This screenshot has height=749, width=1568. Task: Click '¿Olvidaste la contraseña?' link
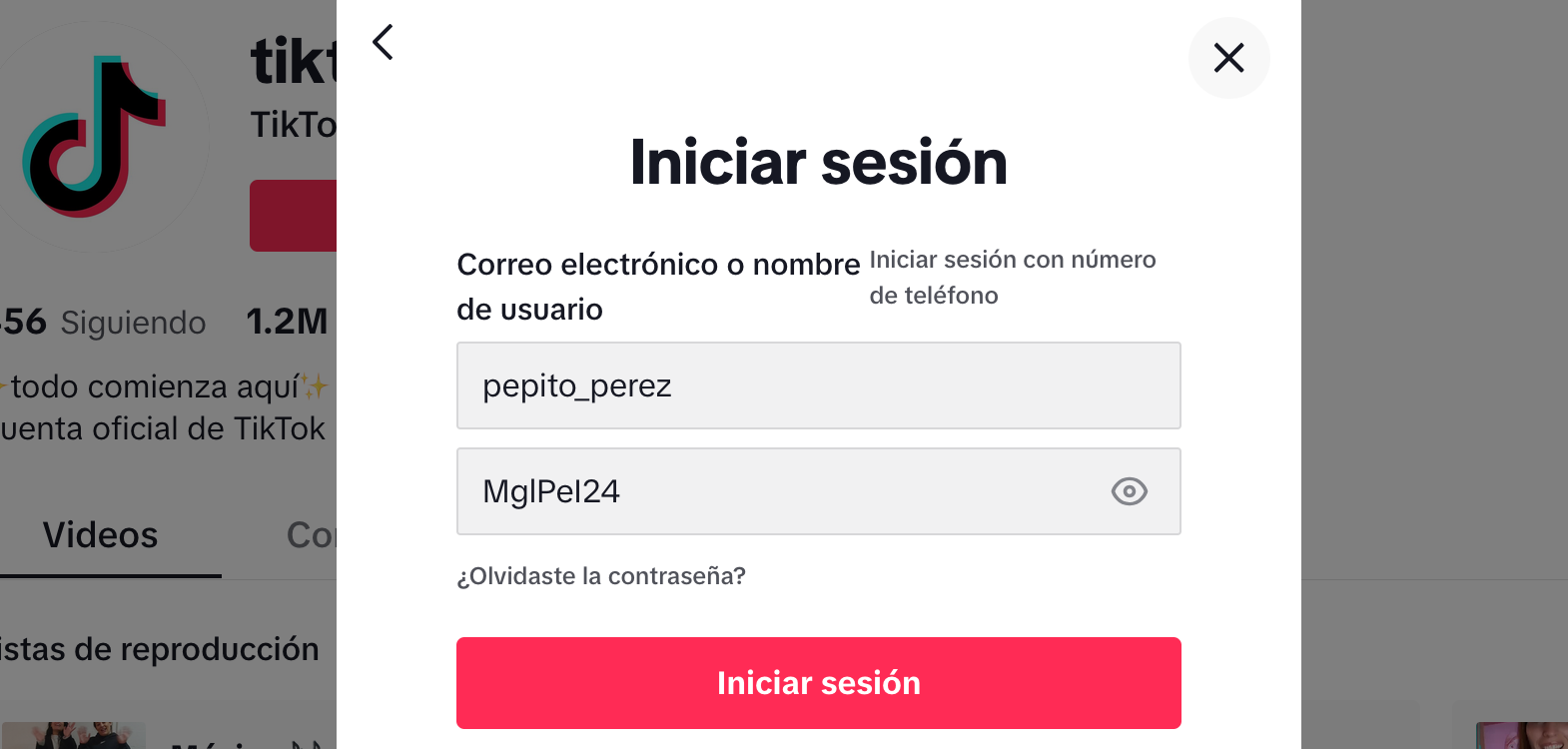pyautogui.click(x=601, y=576)
